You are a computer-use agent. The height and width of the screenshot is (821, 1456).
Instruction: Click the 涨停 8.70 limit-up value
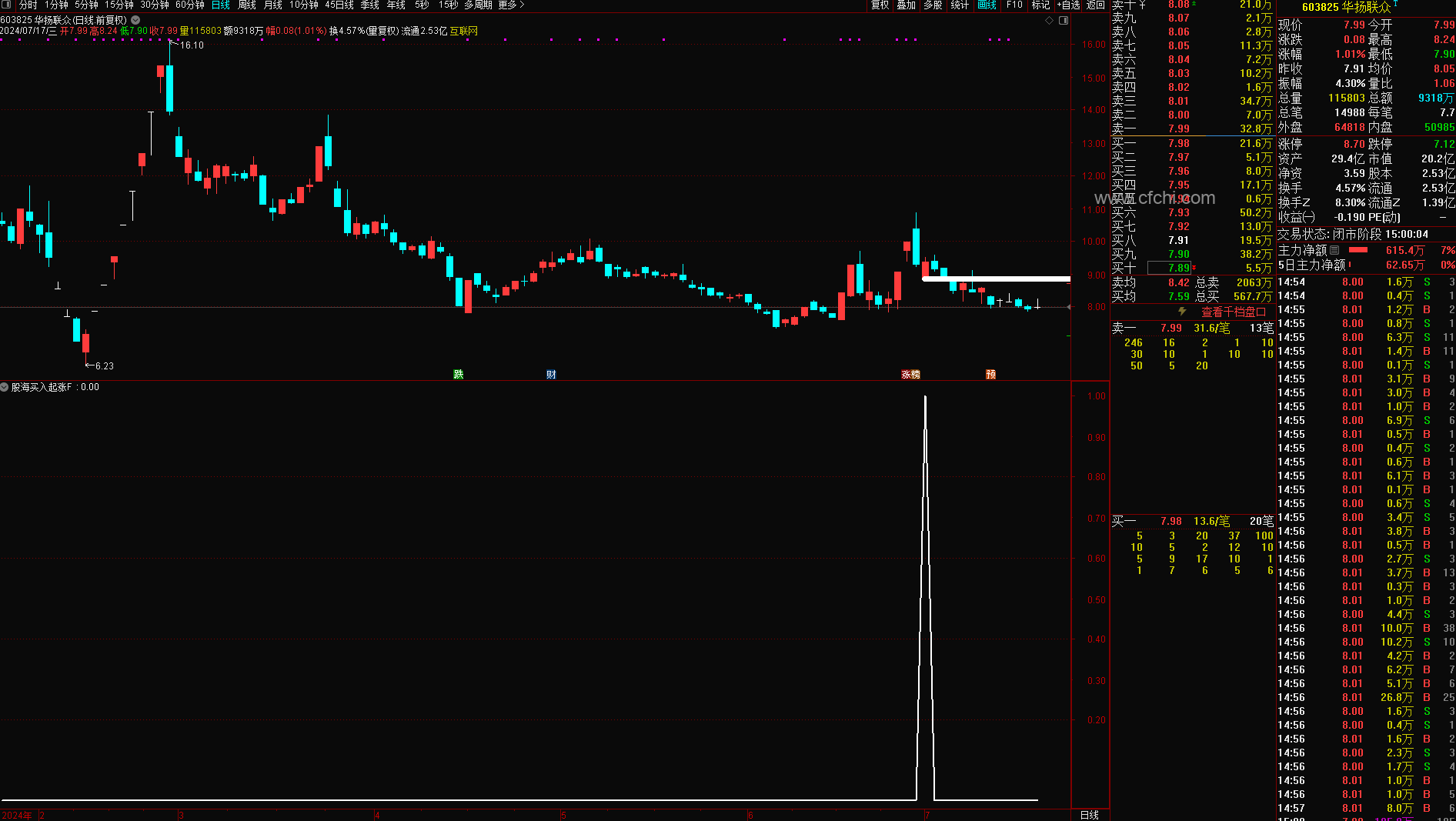tap(1354, 144)
